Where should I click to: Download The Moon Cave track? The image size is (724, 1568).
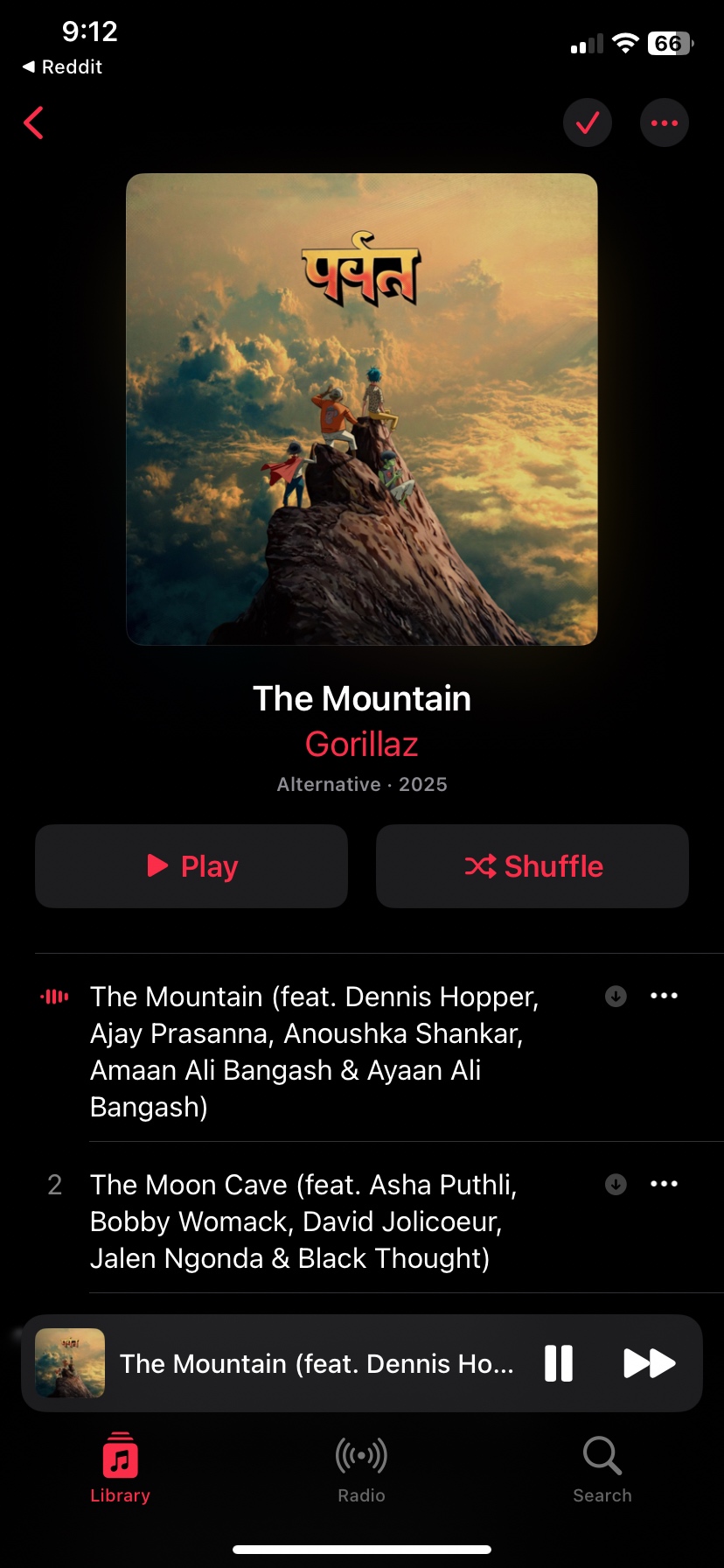616,1185
